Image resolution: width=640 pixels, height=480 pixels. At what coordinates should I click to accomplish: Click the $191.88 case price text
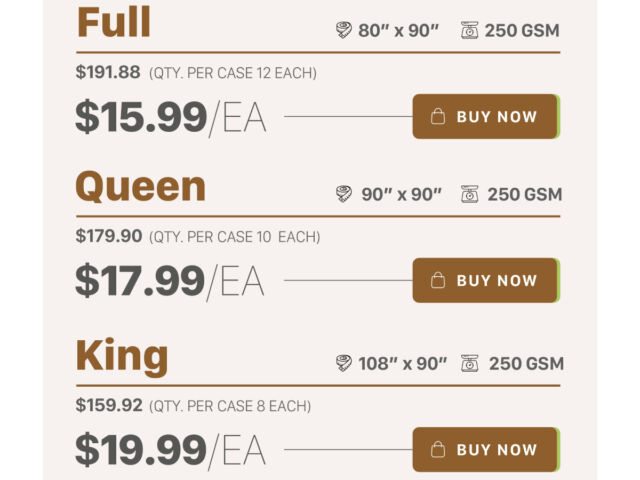tap(108, 73)
